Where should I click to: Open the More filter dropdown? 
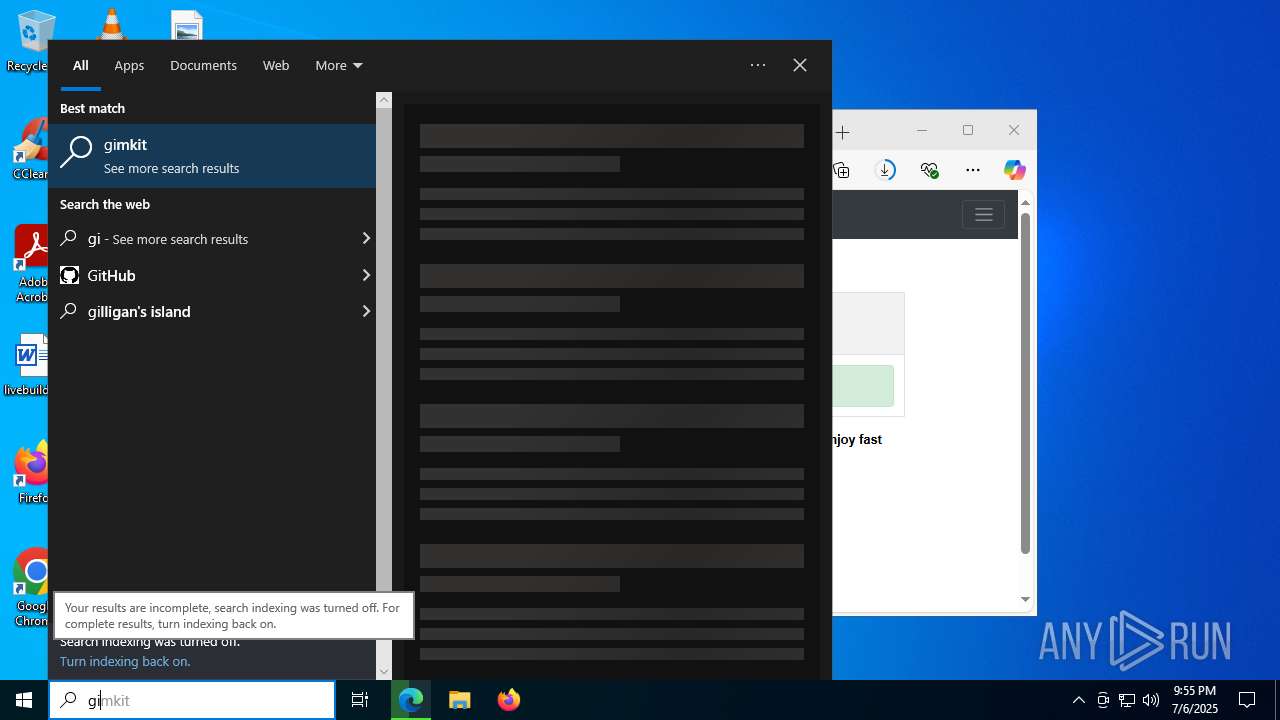[338, 66]
